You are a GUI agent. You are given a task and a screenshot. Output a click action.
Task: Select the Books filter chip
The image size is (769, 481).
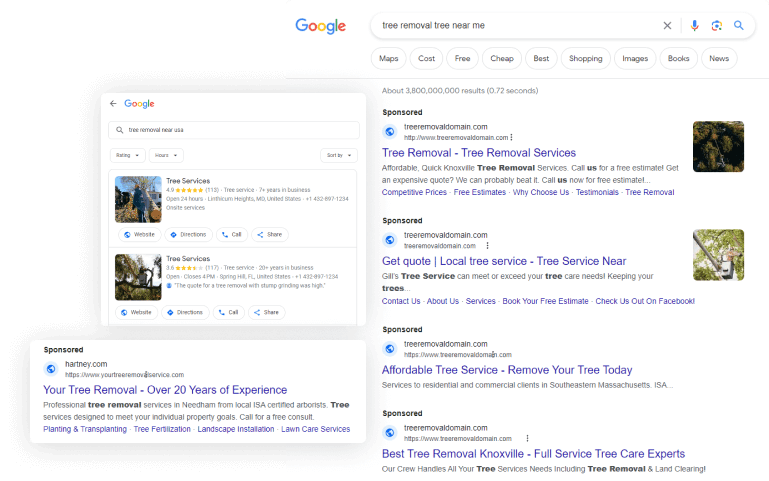[678, 58]
